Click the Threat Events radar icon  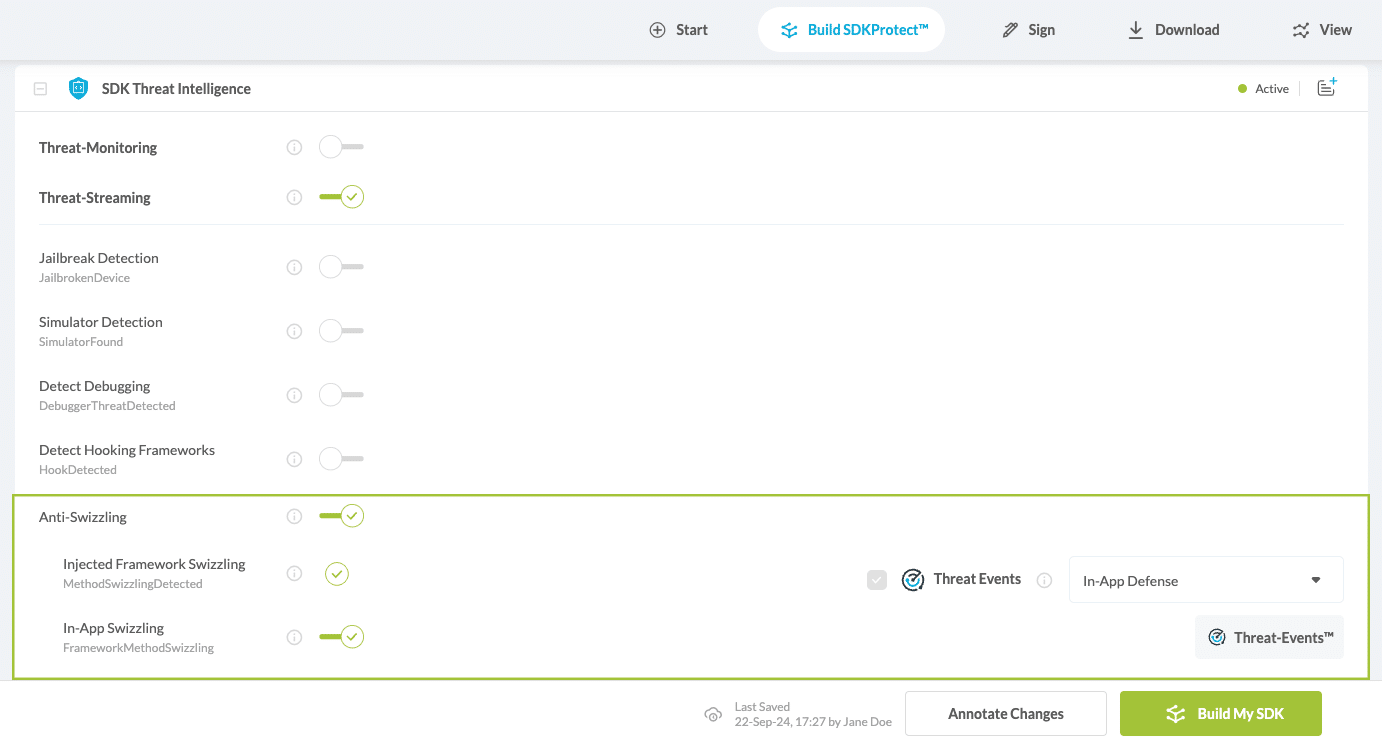click(912, 580)
